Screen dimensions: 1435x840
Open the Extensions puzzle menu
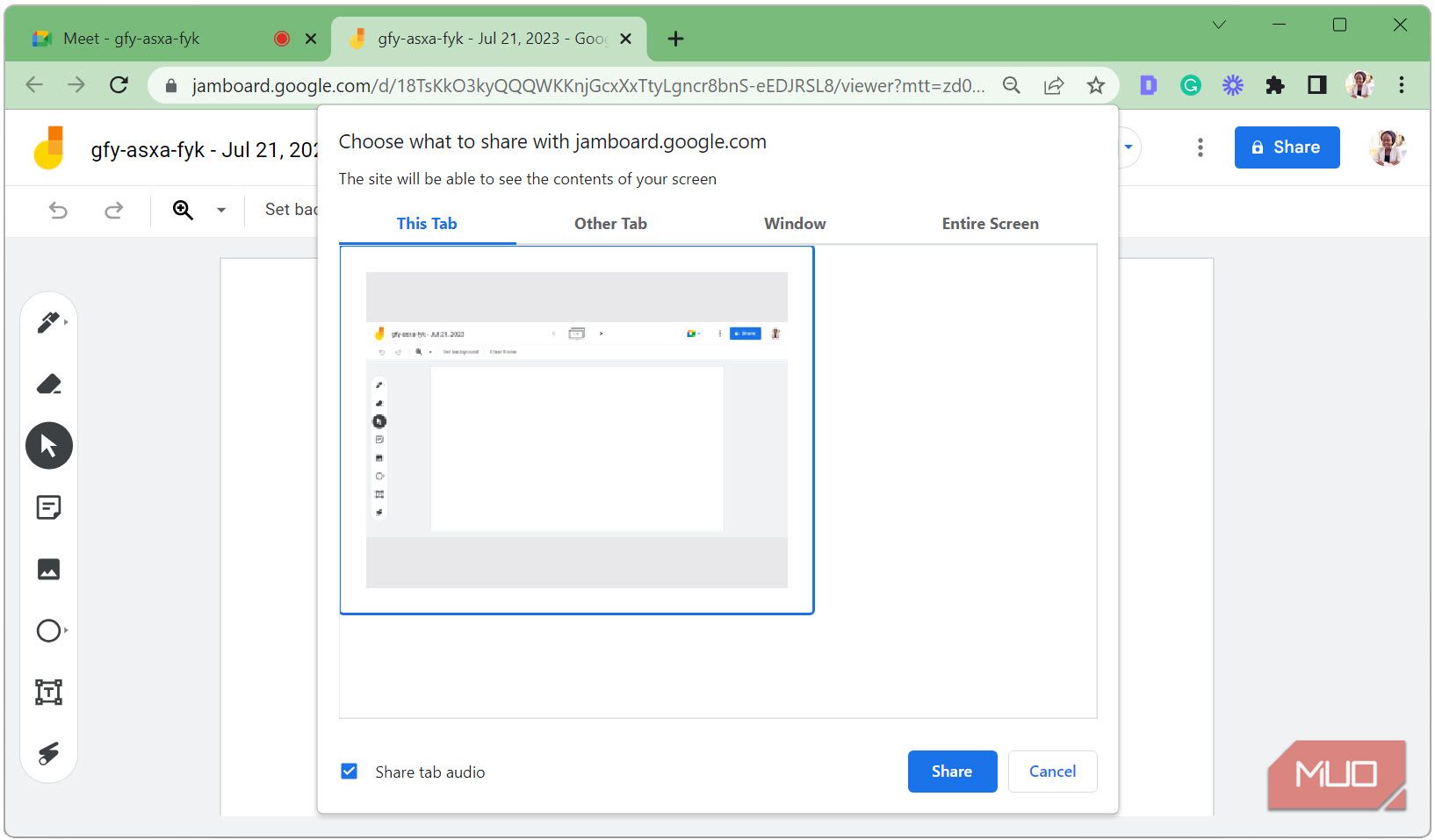click(1275, 85)
